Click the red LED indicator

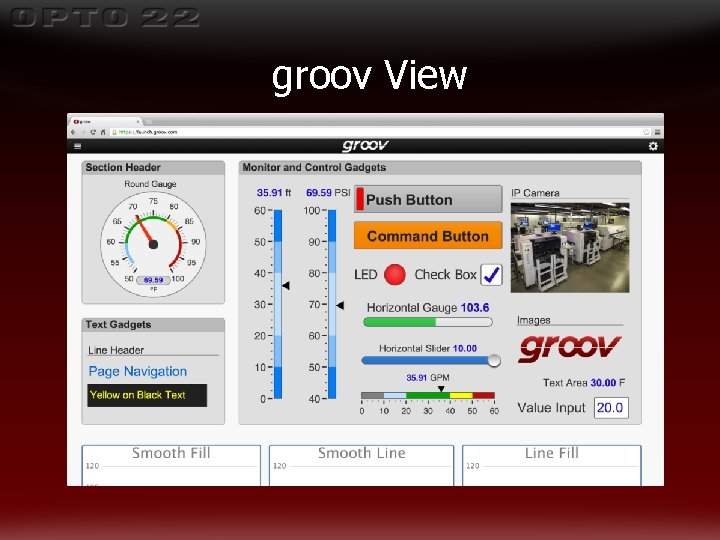pos(395,275)
